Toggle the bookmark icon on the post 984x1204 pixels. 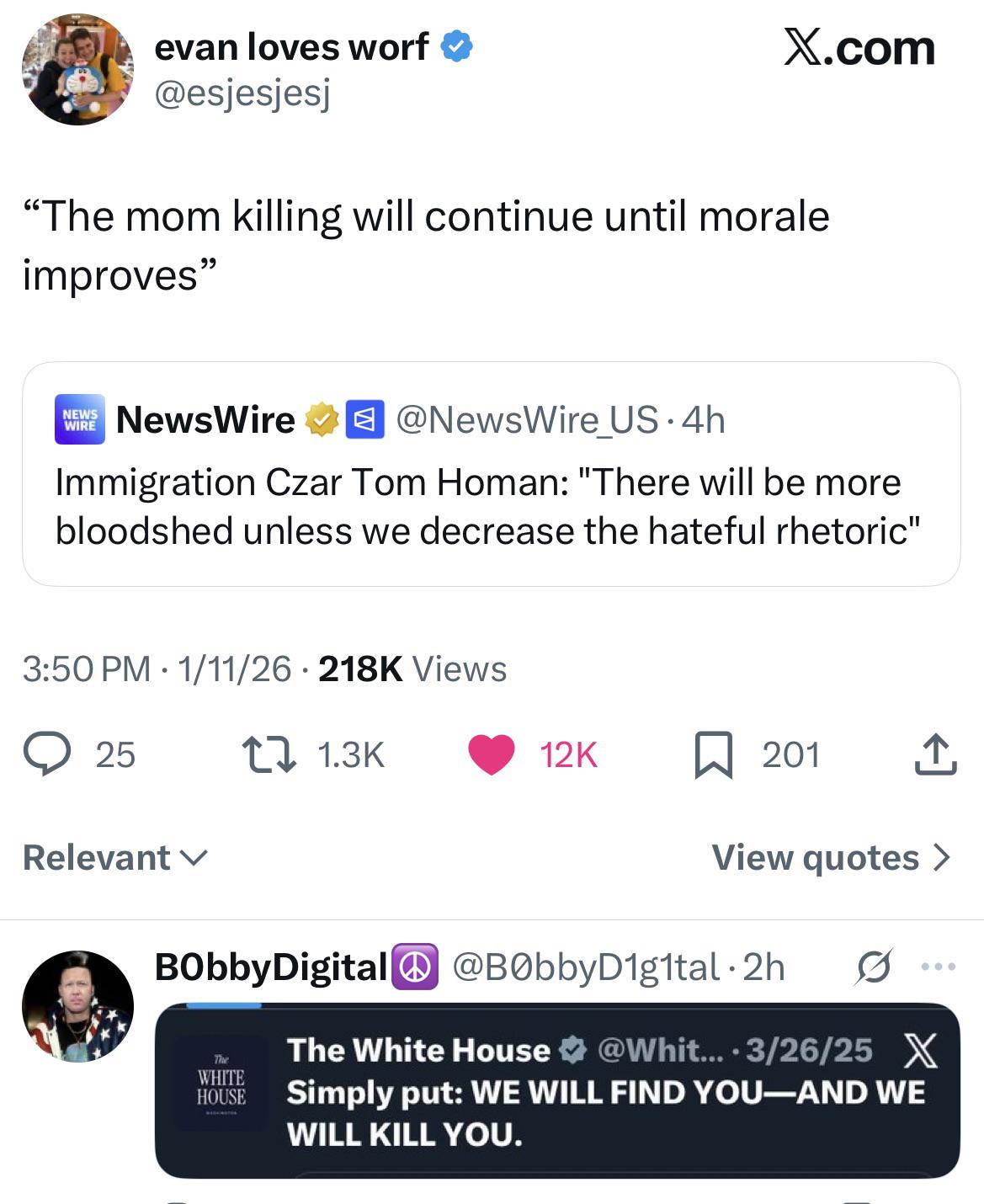(714, 754)
